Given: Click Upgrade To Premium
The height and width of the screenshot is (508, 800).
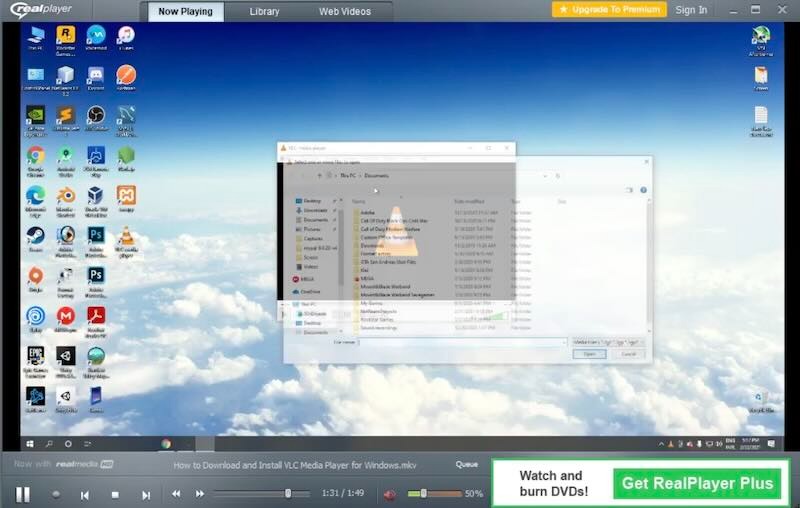Looking at the screenshot, I should coord(609,9).
